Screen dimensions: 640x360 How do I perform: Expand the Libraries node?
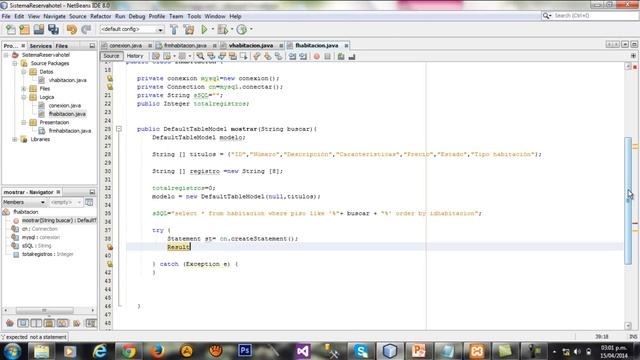click(15, 139)
